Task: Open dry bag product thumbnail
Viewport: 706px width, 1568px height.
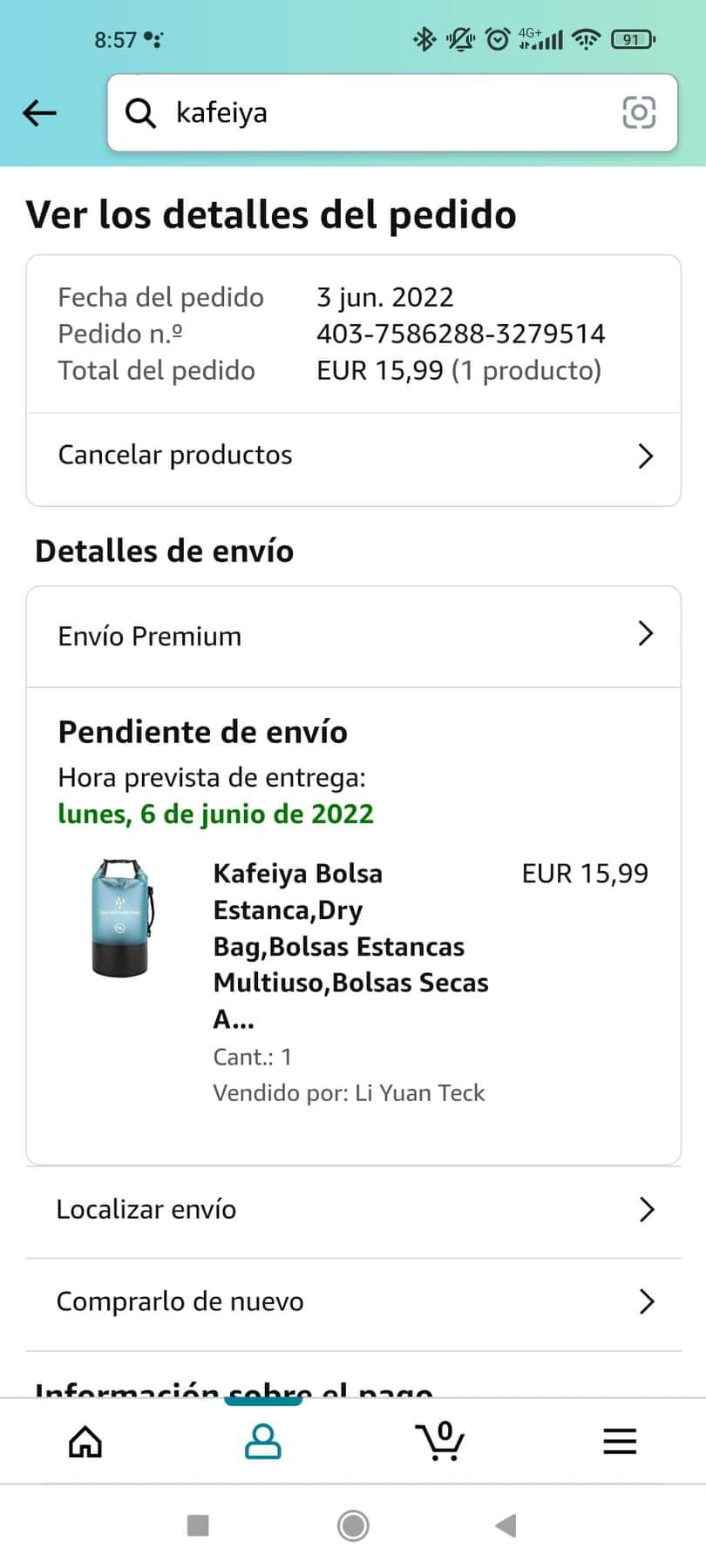Action: (x=122, y=917)
